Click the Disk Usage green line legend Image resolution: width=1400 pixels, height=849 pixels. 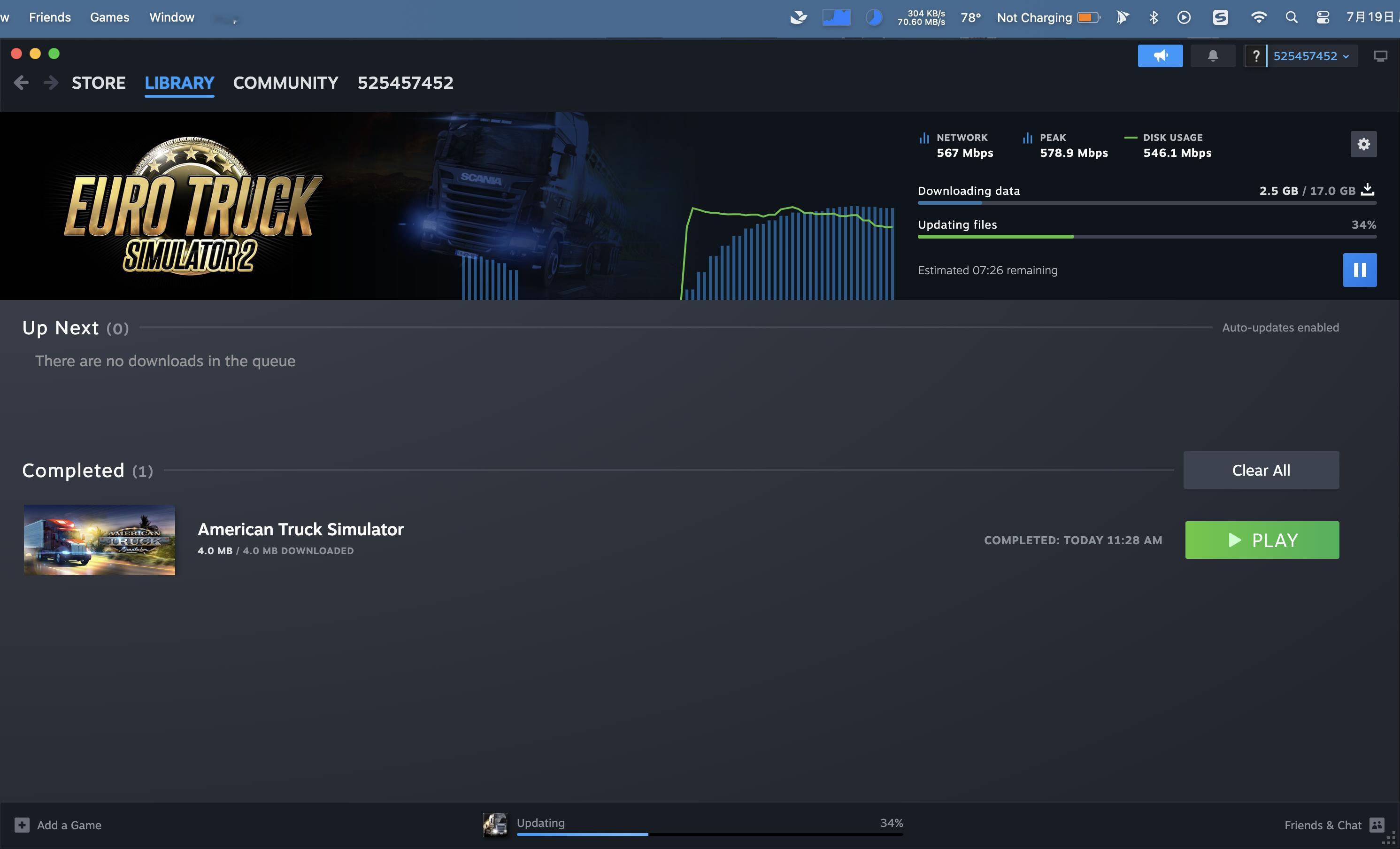1130,138
